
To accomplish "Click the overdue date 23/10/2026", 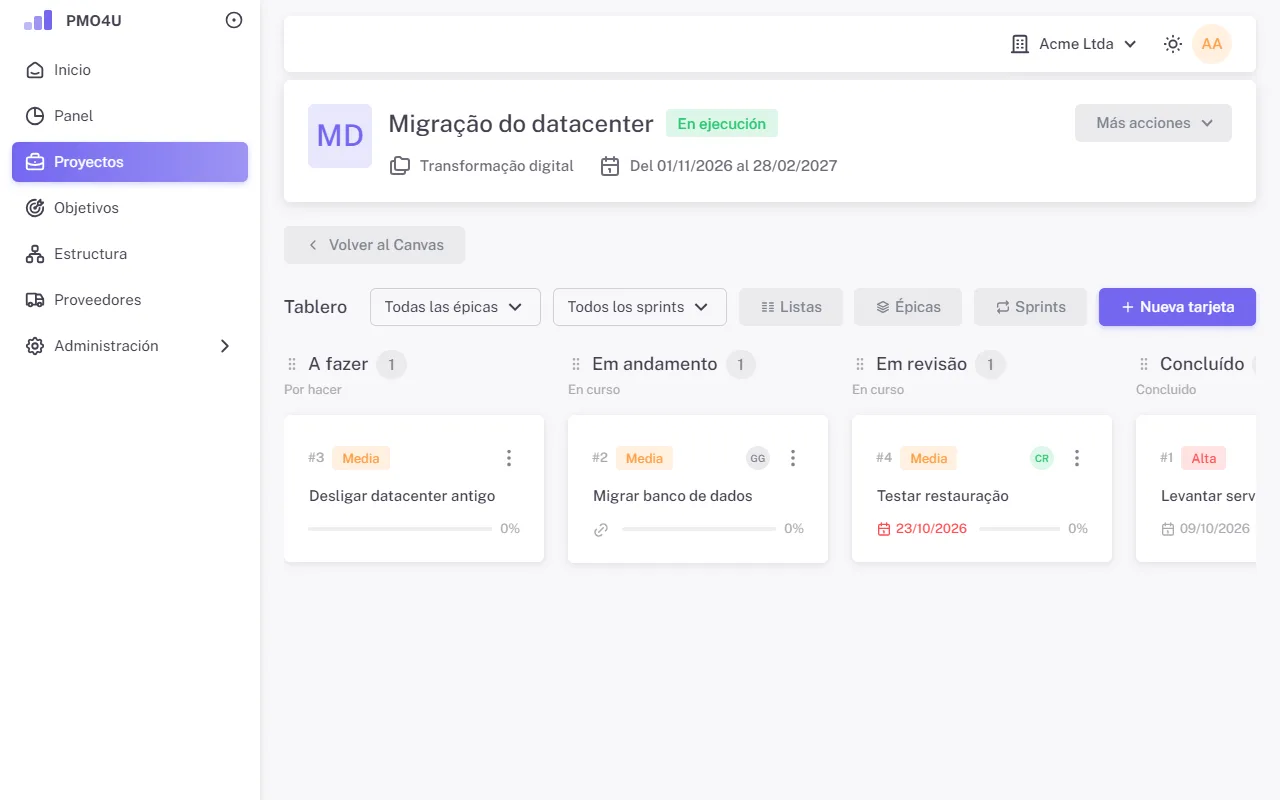I will [x=932, y=529].
